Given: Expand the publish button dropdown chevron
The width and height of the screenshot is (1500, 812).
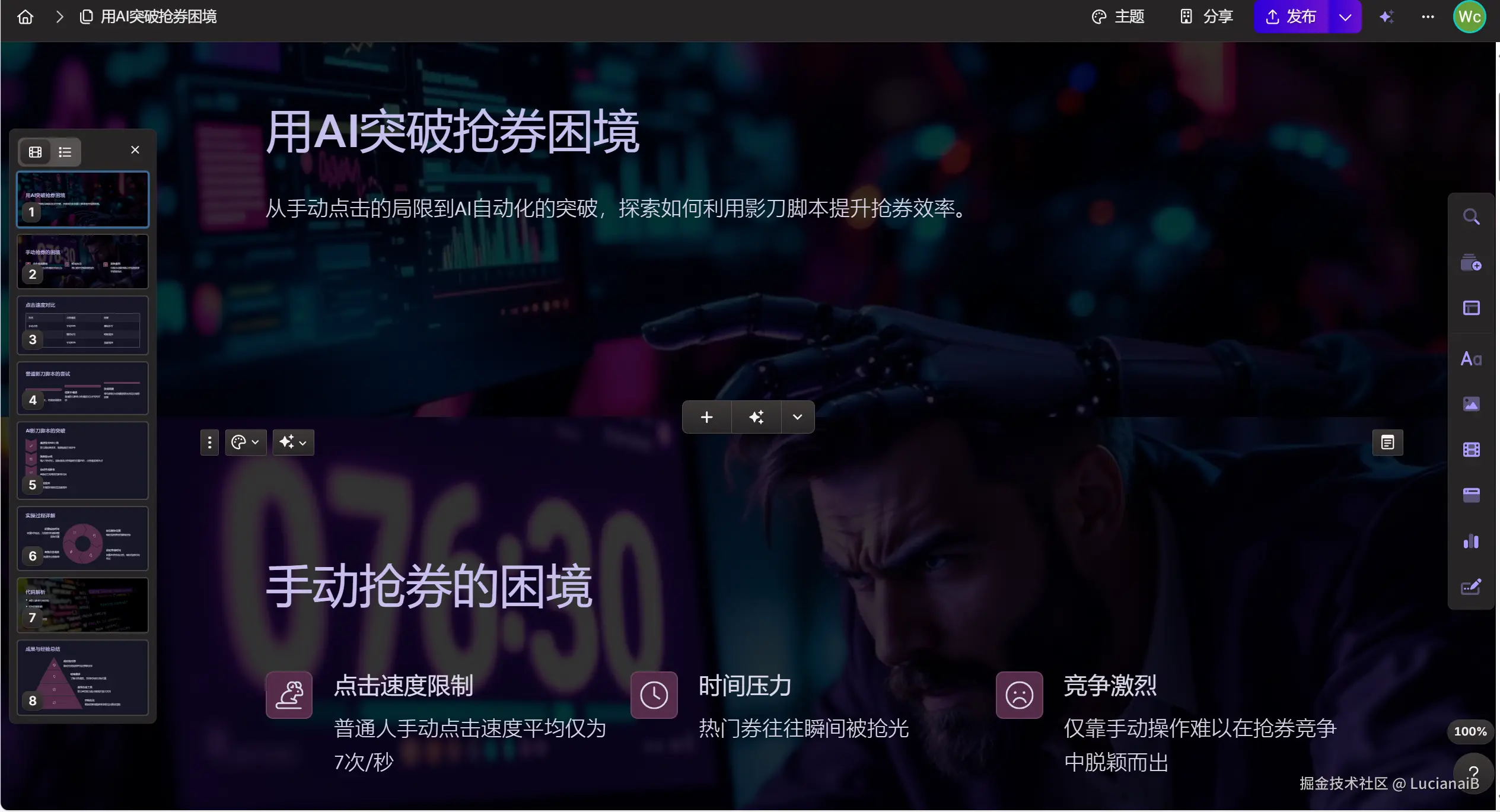Looking at the screenshot, I should point(1345,17).
